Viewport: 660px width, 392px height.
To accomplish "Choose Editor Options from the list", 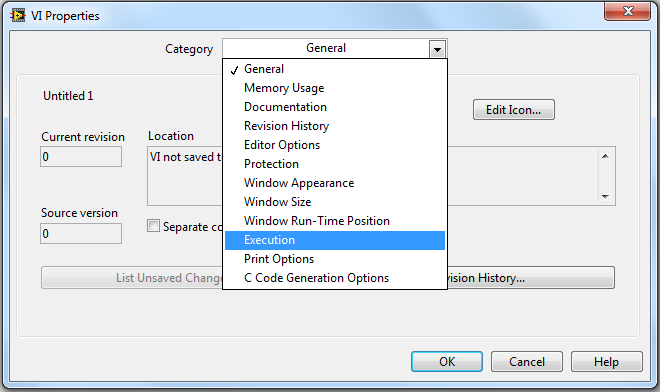I will [335, 145].
